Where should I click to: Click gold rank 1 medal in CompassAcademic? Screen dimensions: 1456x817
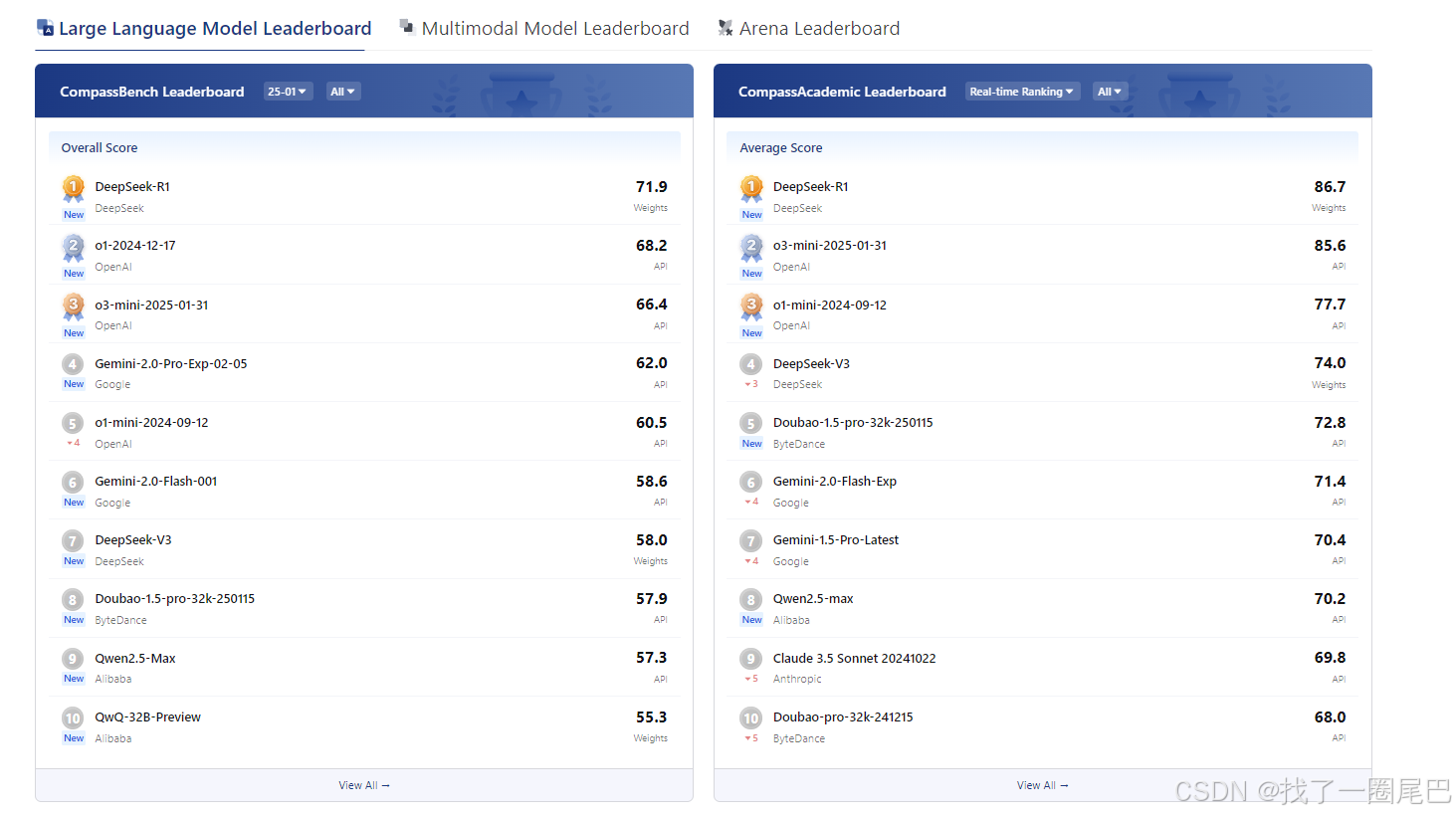pos(751,188)
